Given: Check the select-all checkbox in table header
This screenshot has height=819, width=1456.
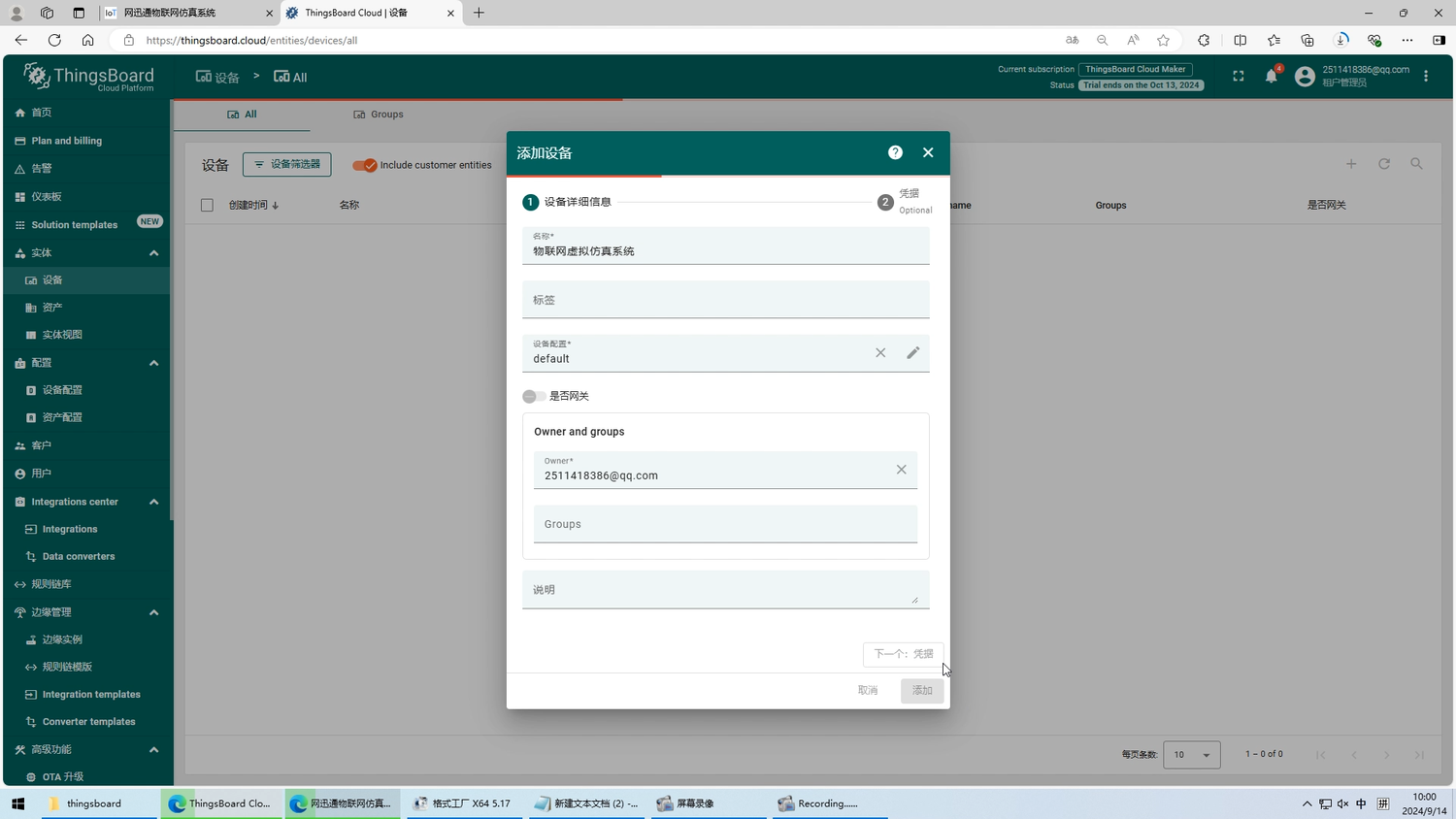Looking at the screenshot, I should (x=207, y=205).
